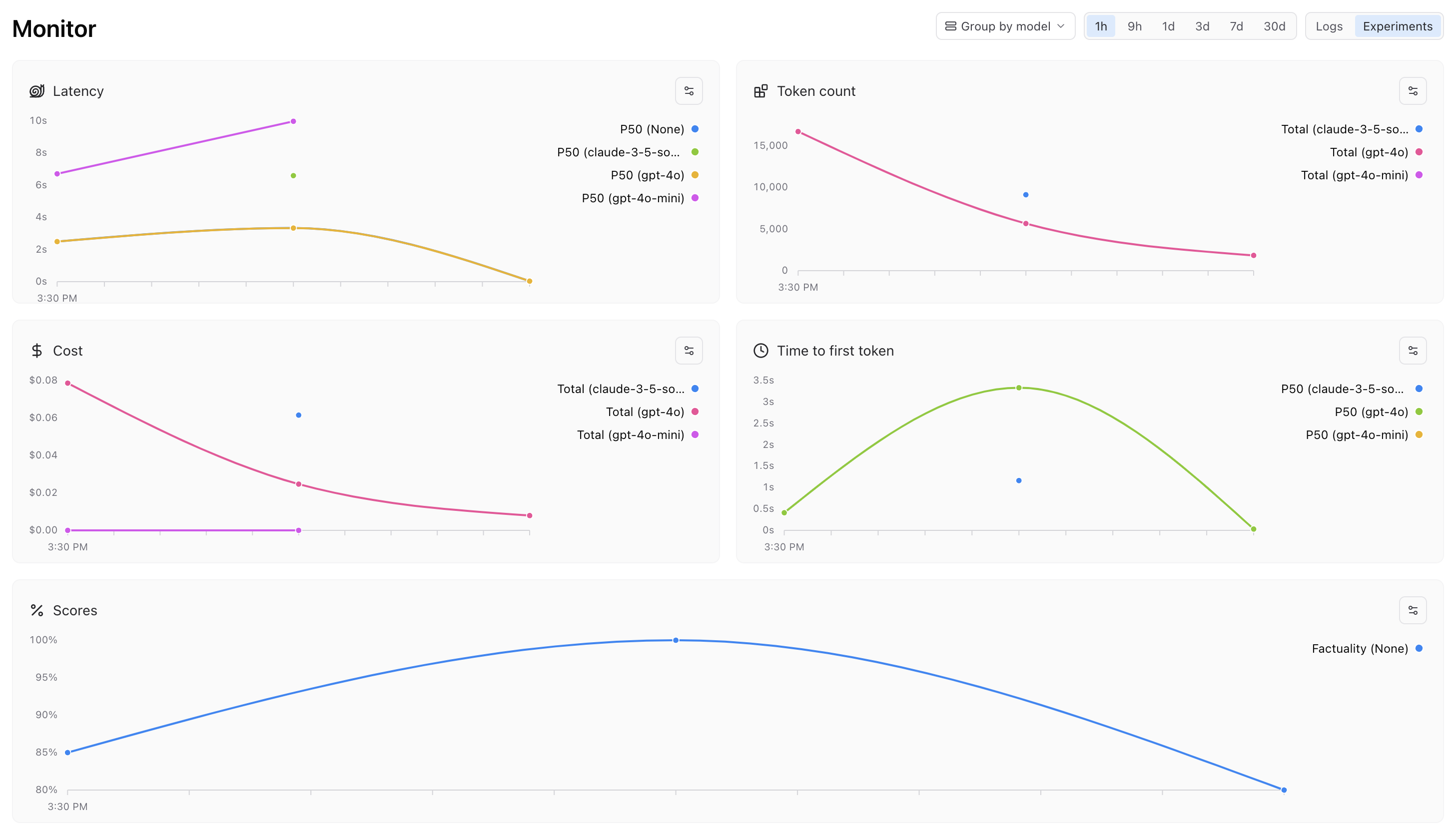This screenshot has width=1456, height=834.
Task: Select the 30d time range
Action: tap(1274, 26)
